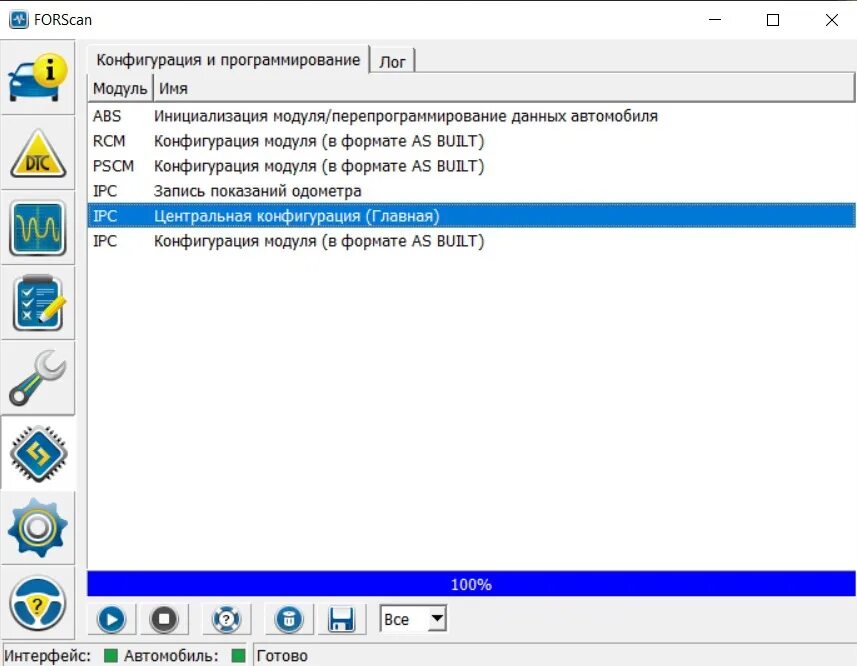857x666 pixels.
Task: Click the floppy disk save icon
Action: [342, 619]
